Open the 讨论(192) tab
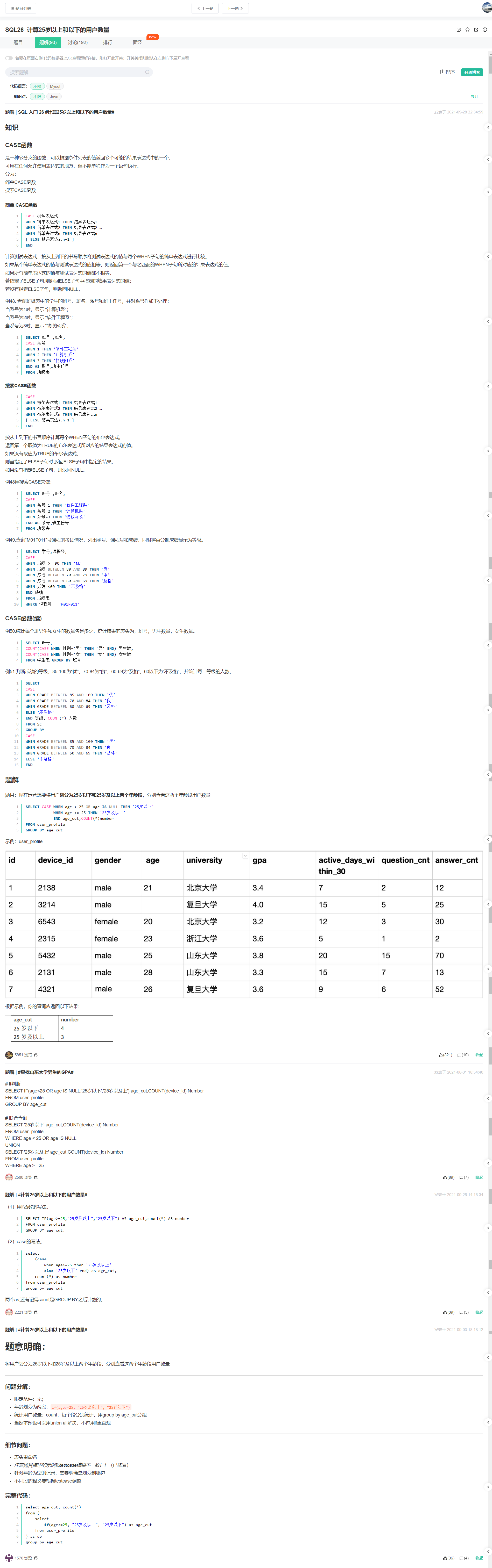 pos(78,43)
